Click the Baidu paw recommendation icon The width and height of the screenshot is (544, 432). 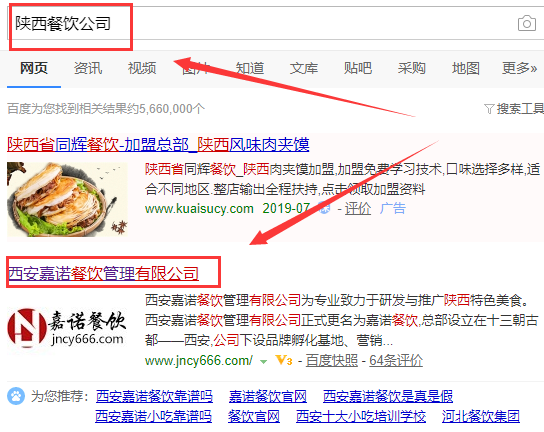[x=16, y=396]
